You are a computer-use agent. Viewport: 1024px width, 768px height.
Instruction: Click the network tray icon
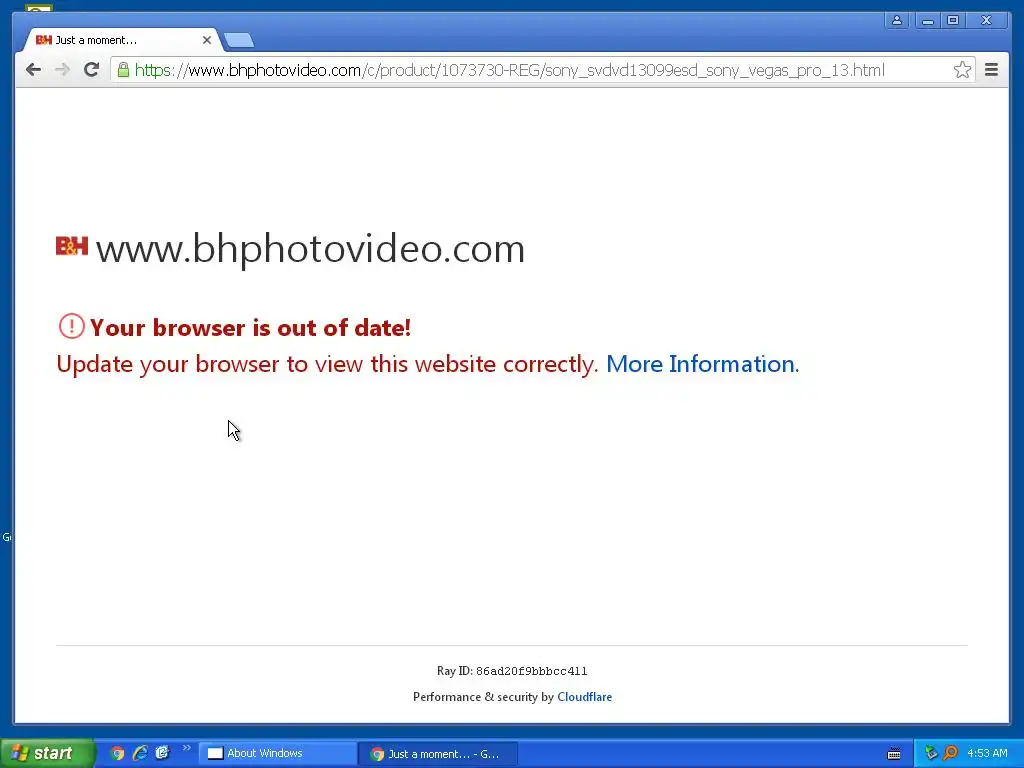[931, 753]
